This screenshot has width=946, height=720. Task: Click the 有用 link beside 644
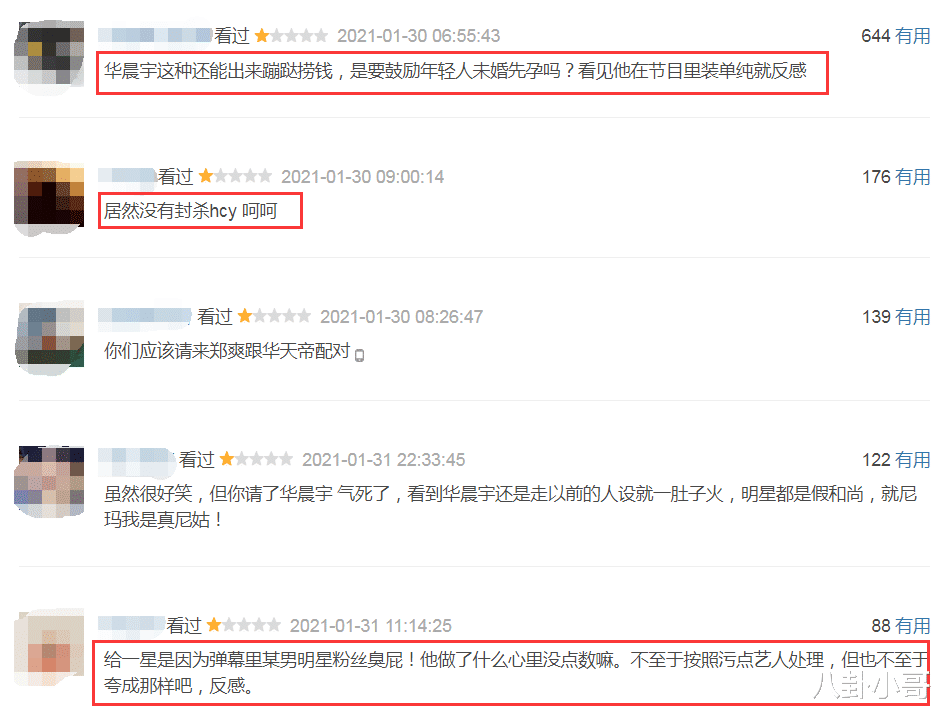click(912, 36)
